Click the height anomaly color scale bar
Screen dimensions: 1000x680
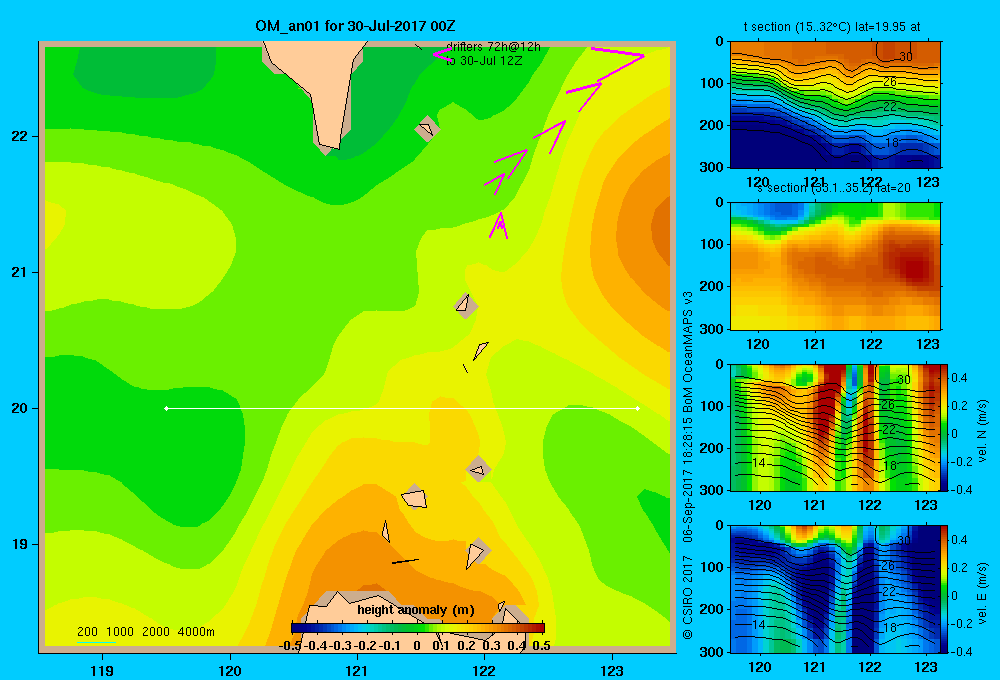(x=418, y=628)
